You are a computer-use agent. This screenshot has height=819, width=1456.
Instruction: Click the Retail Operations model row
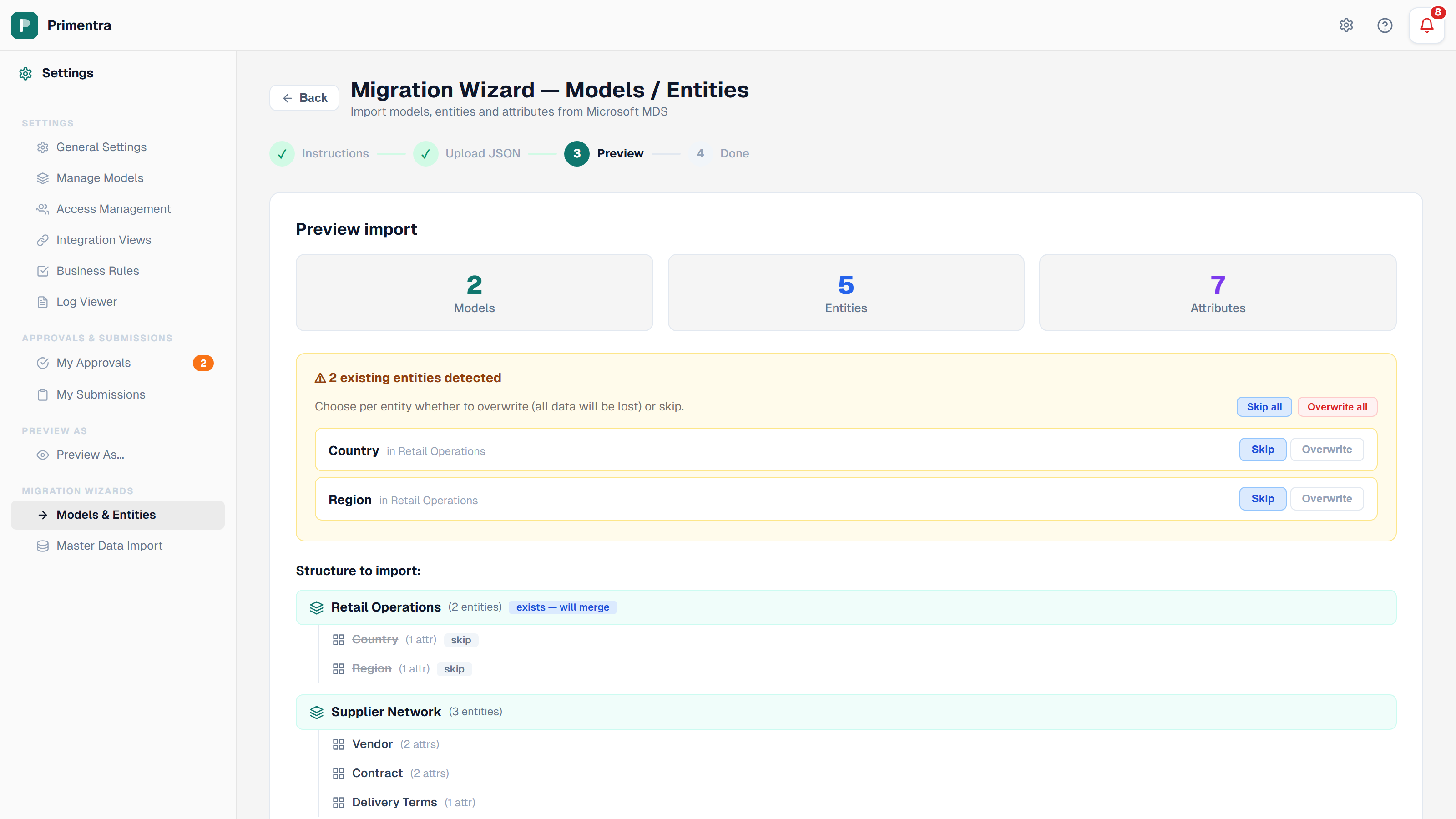click(845, 607)
